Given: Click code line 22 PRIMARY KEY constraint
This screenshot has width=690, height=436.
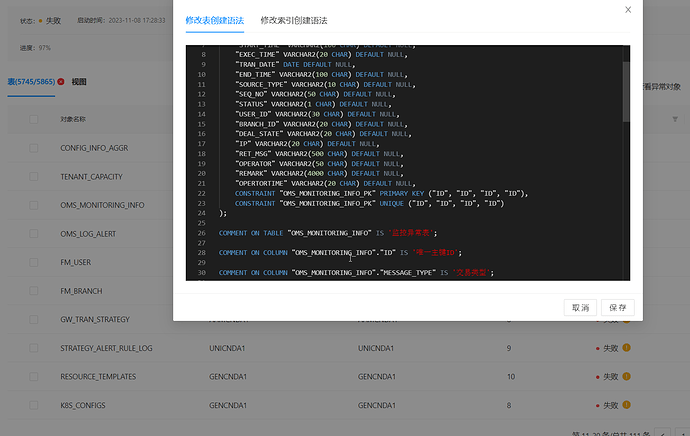Looking at the screenshot, I should click(381, 194).
